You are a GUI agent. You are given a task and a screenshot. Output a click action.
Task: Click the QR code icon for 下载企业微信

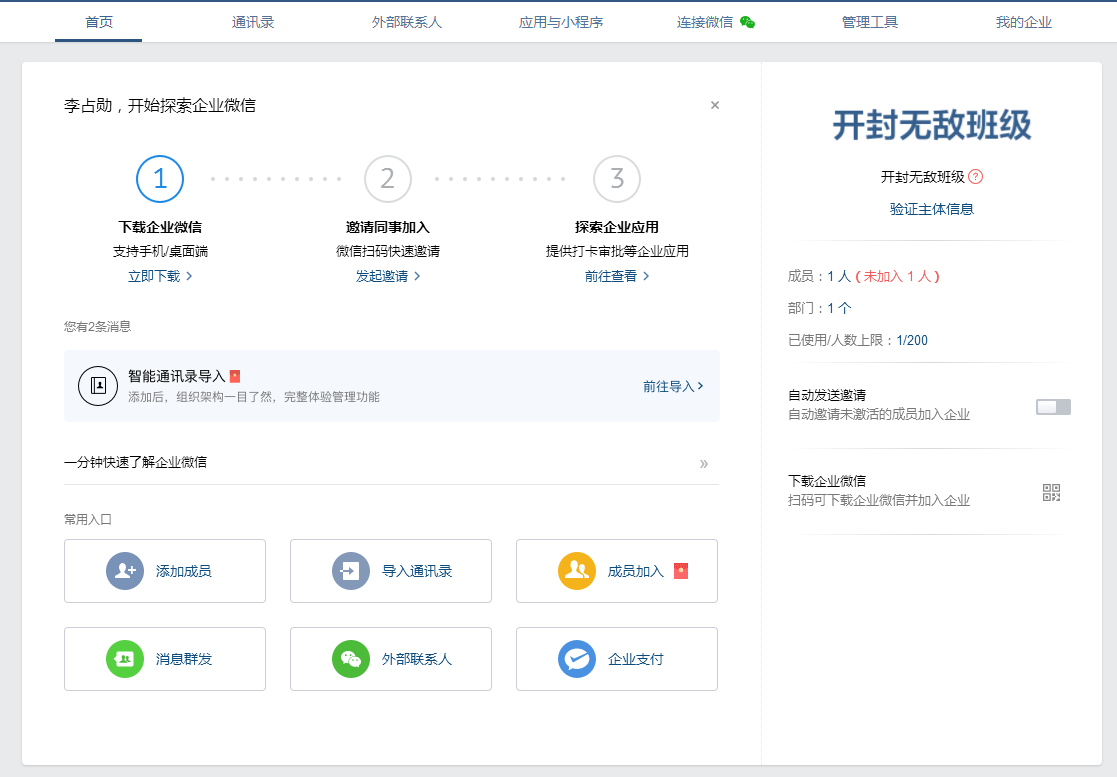point(1051,492)
